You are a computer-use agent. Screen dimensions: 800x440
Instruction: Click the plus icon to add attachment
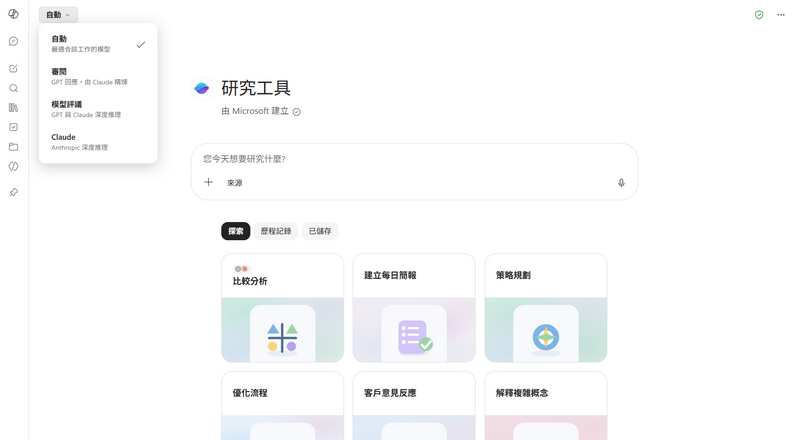[x=208, y=182]
